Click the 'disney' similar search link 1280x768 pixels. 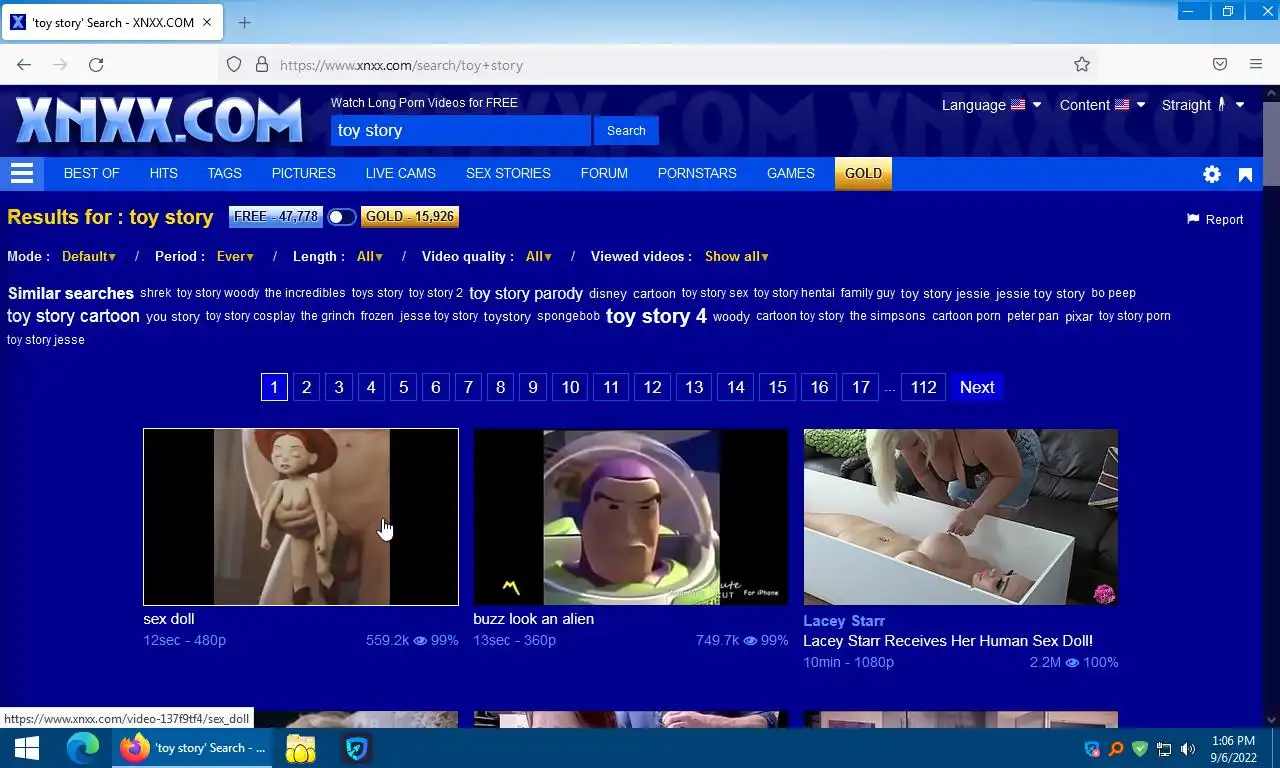(607, 294)
